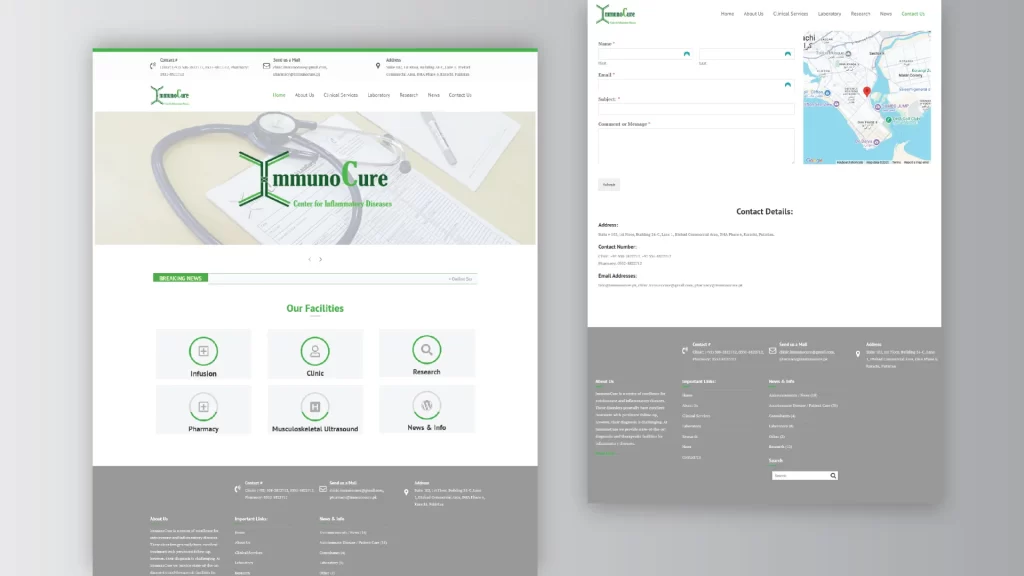Click the Breaking News label
The height and width of the screenshot is (576, 1024).
coord(181,278)
